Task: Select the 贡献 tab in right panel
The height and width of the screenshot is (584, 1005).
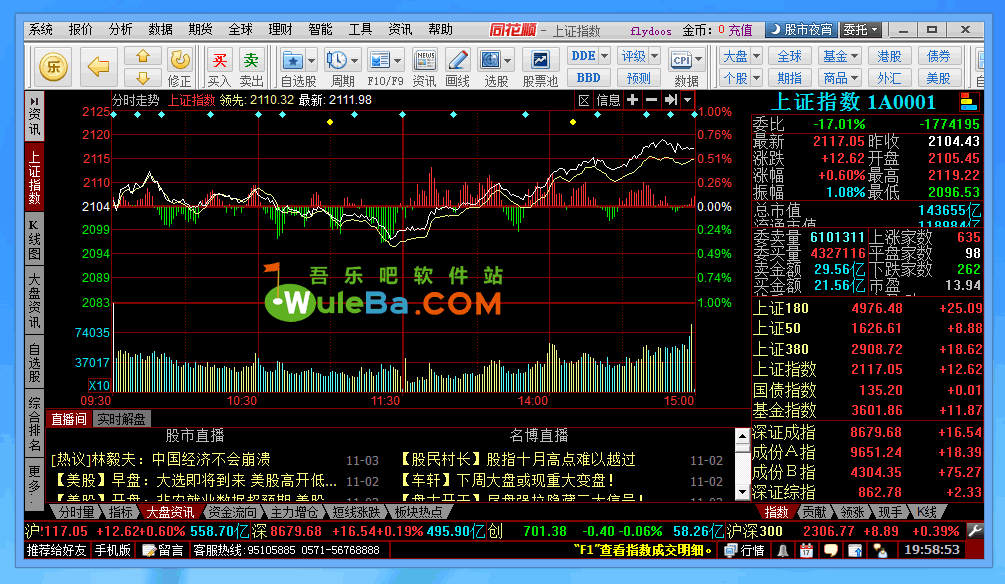Action: coord(815,512)
